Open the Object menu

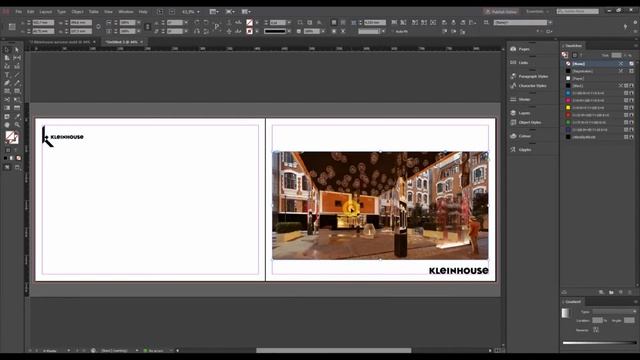pyautogui.click(x=78, y=12)
